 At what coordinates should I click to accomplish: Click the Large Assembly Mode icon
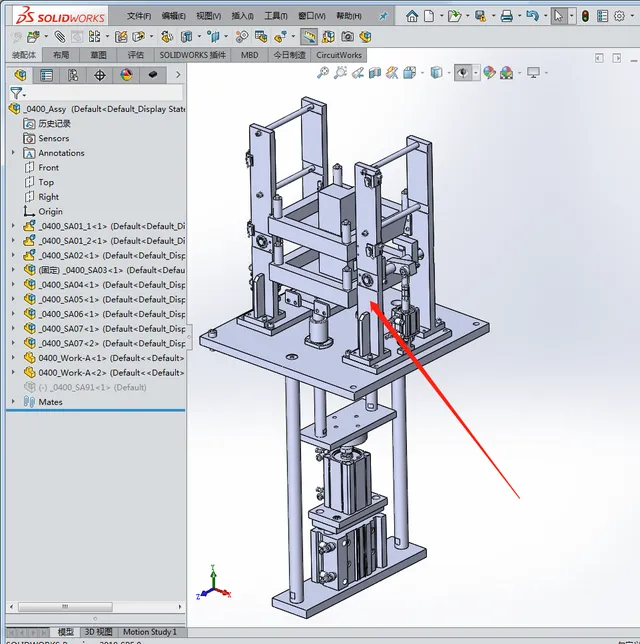pyautogui.click(x=366, y=37)
